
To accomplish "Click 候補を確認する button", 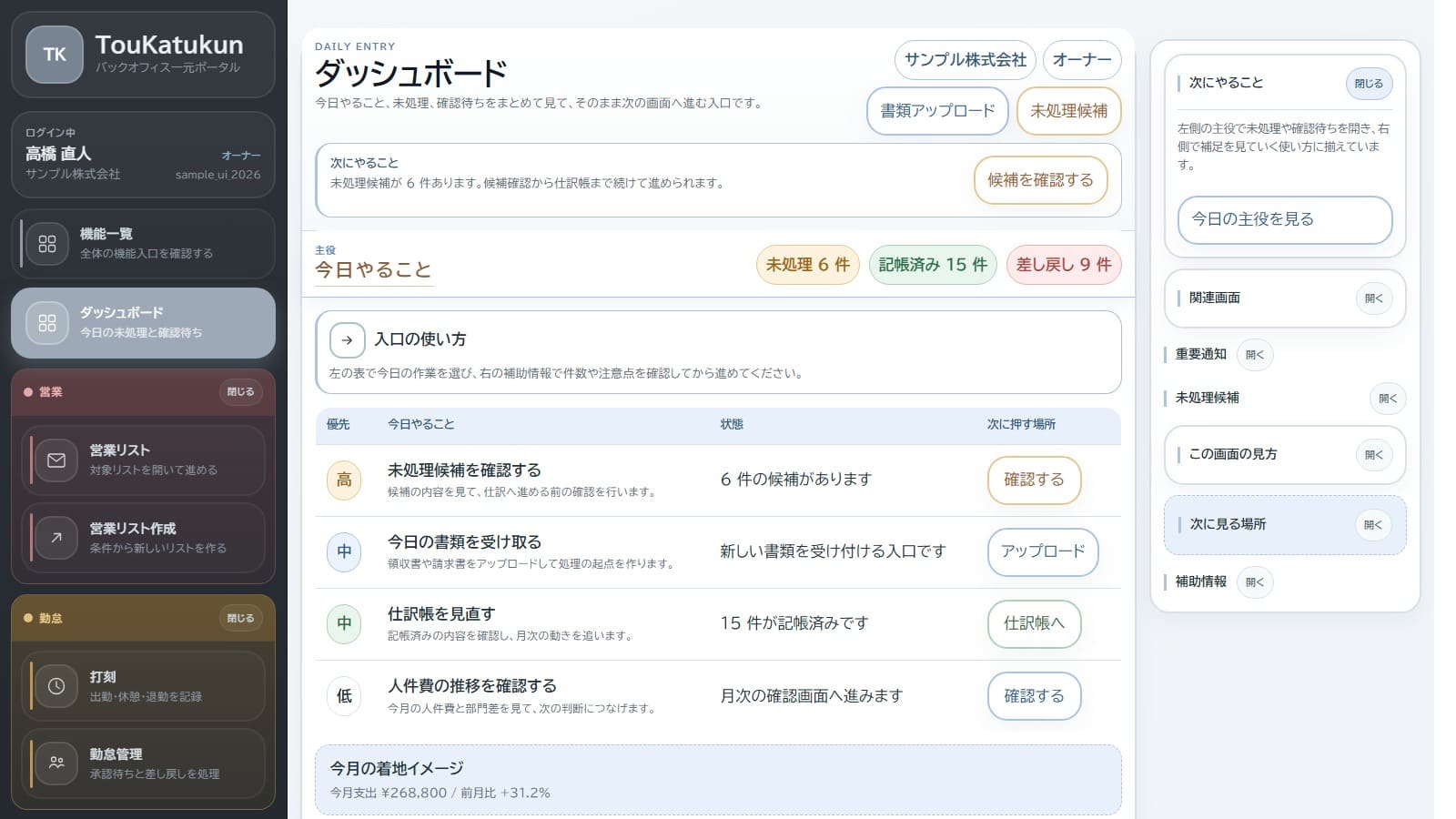I will [1040, 180].
